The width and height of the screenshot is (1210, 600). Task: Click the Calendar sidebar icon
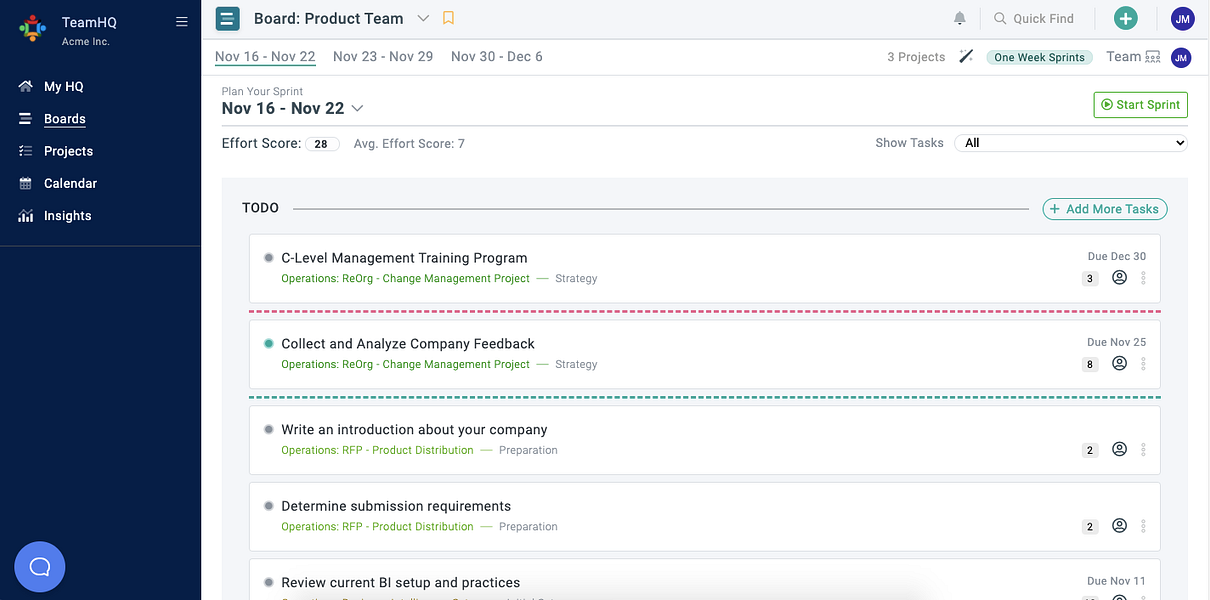pyautogui.click(x=26, y=183)
